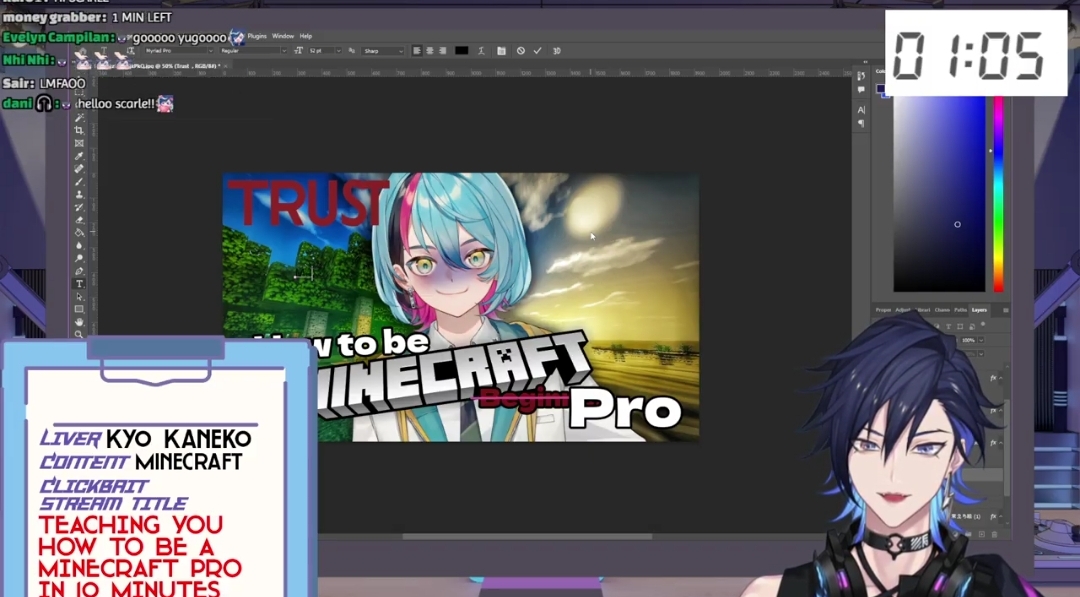The image size is (1080, 597).
Task: Close the open document tab
Action: pos(225,65)
